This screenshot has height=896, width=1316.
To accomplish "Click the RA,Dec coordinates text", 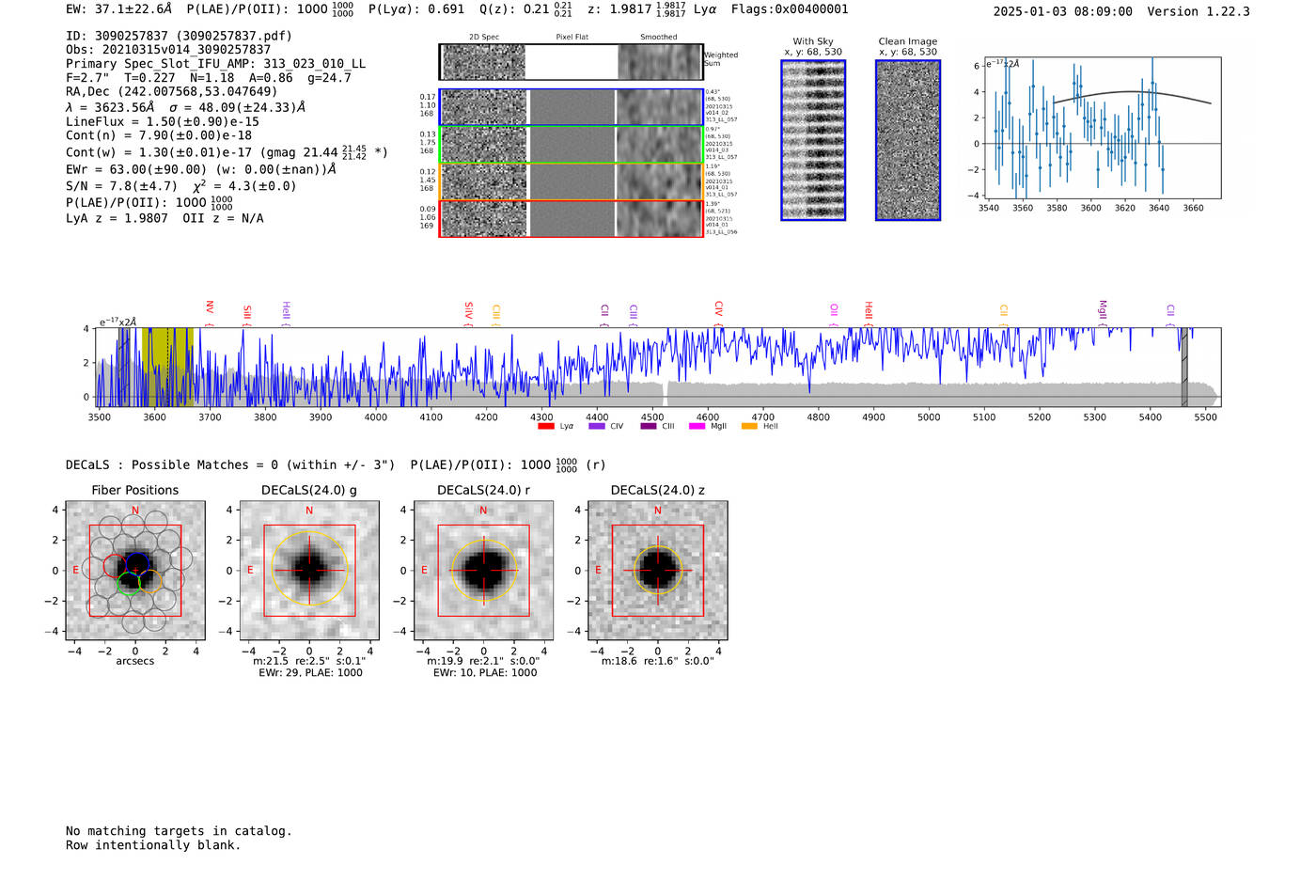I will (x=172, y=92).
